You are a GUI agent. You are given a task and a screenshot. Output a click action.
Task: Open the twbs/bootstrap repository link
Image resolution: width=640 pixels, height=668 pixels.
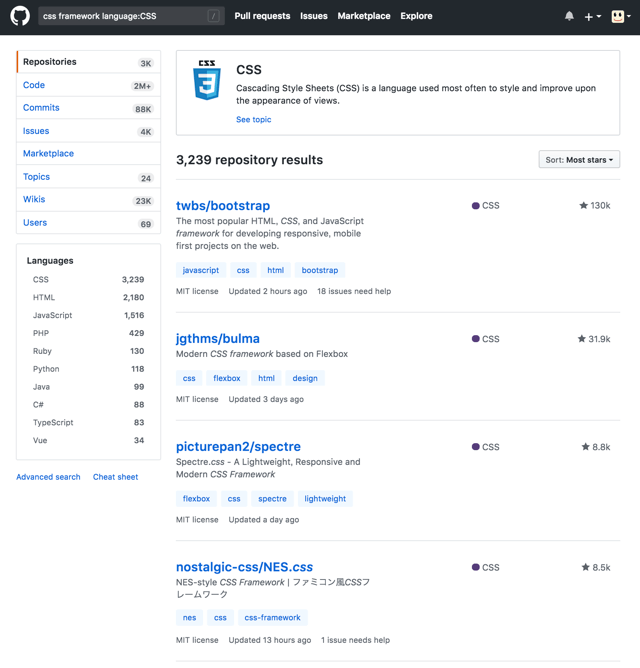(223, 206)
